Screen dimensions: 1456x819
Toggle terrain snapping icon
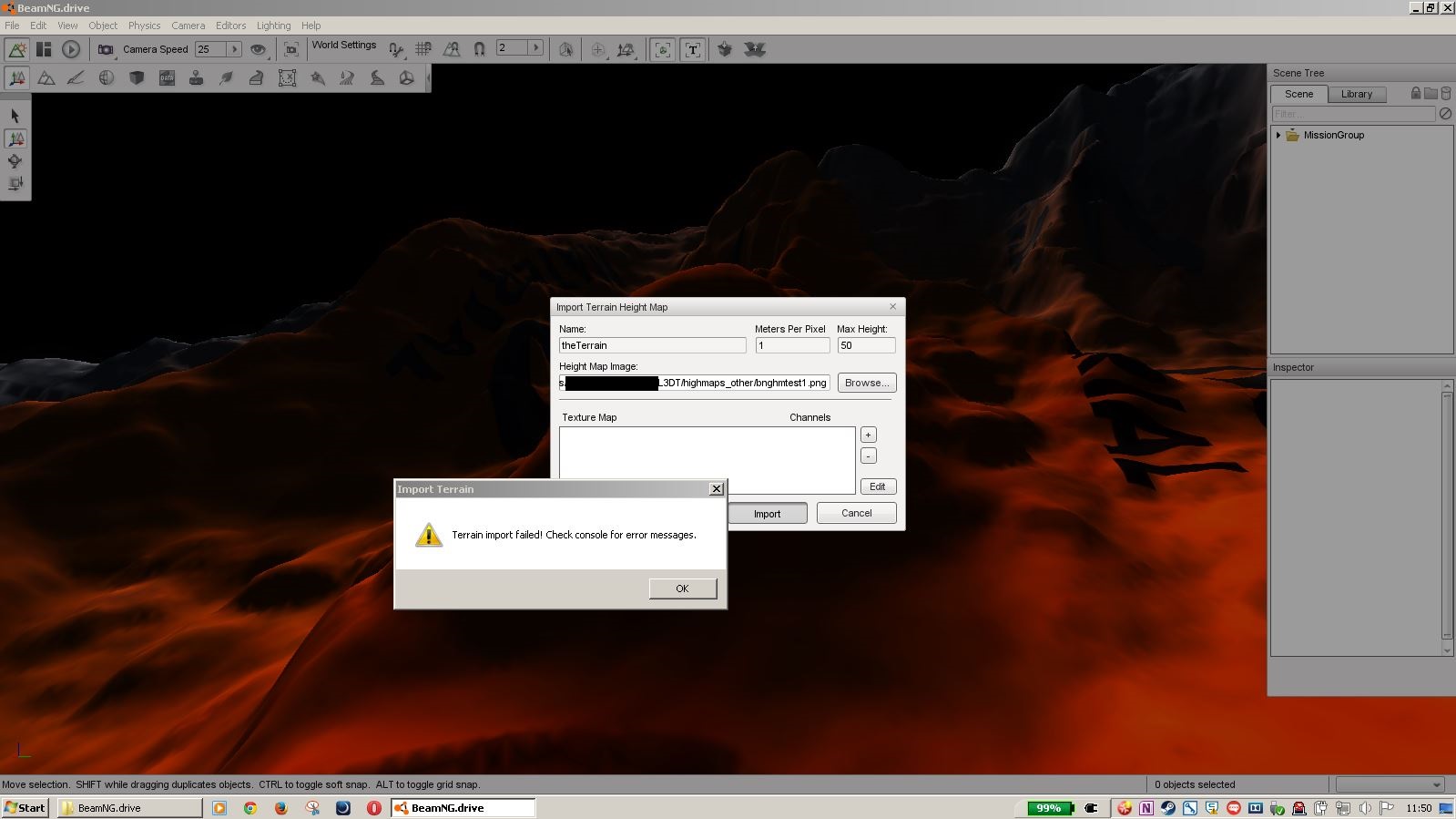451,49
